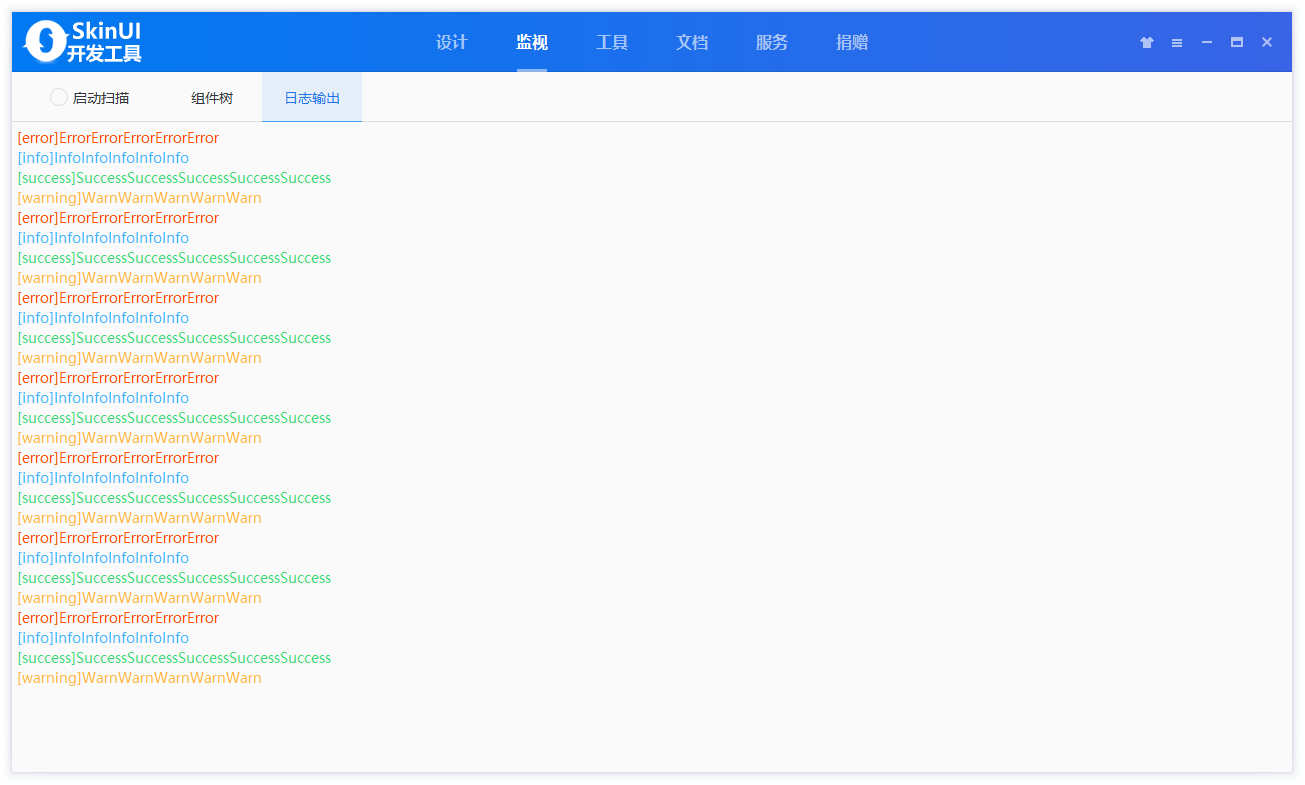Open the skin theme shirt icon
This screenshot has width=1305, height=785.
pos(1147,42)
